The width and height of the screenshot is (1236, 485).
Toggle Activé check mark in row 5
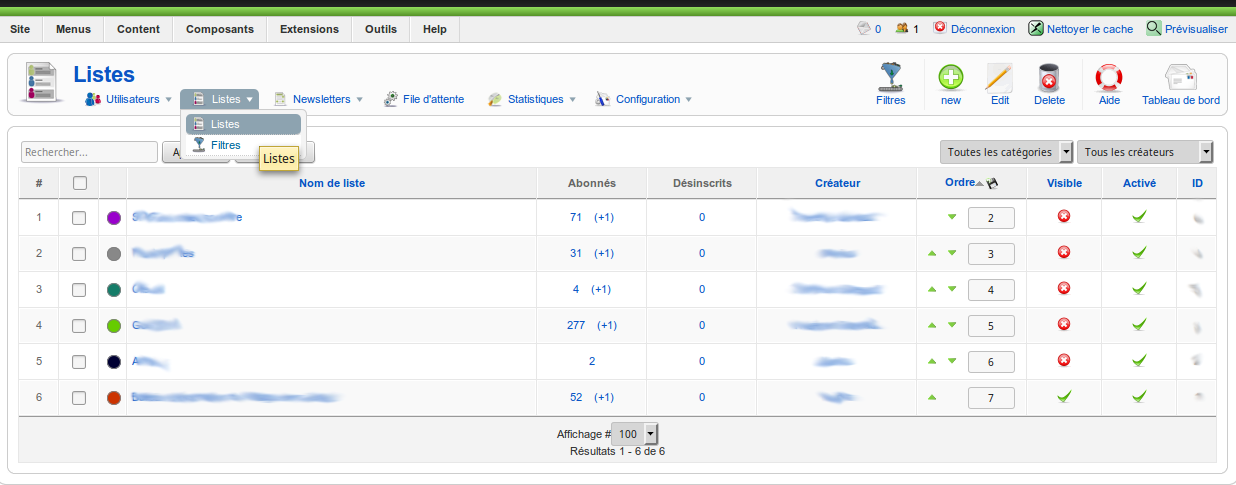click(x=1139, y=361)
